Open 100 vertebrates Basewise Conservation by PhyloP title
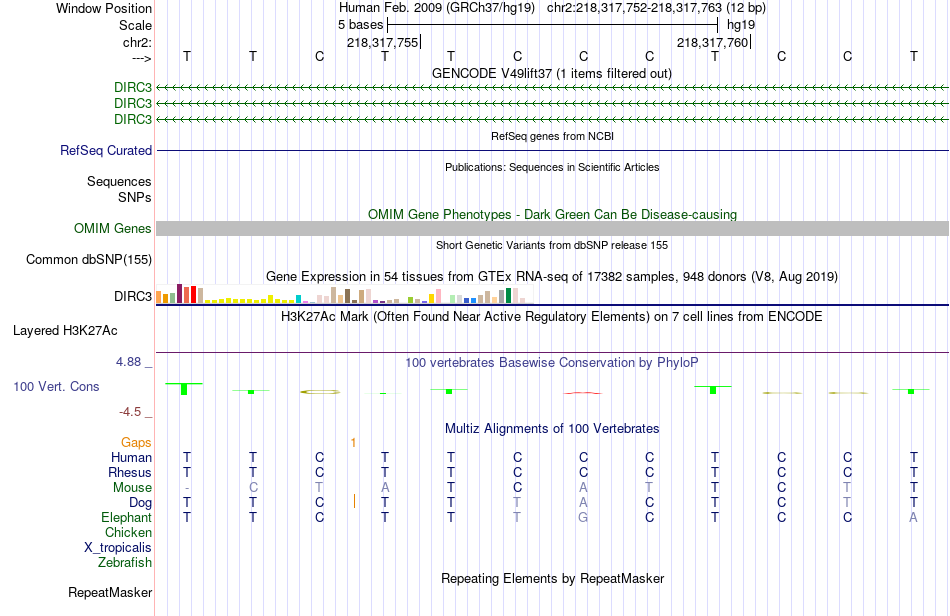Viewport: 950px width, 616px height. (x=552, y=363)
